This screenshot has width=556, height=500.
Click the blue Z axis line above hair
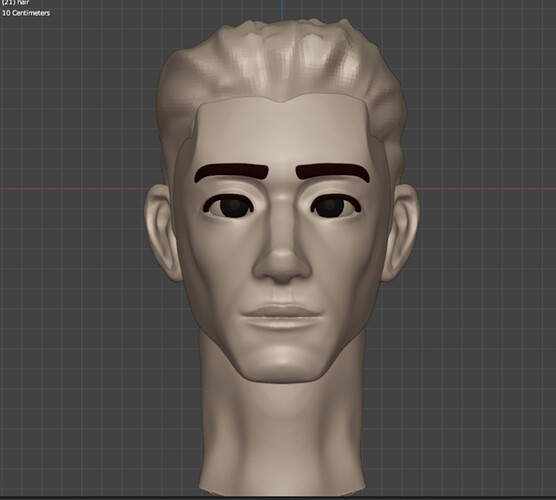(282, 10)
